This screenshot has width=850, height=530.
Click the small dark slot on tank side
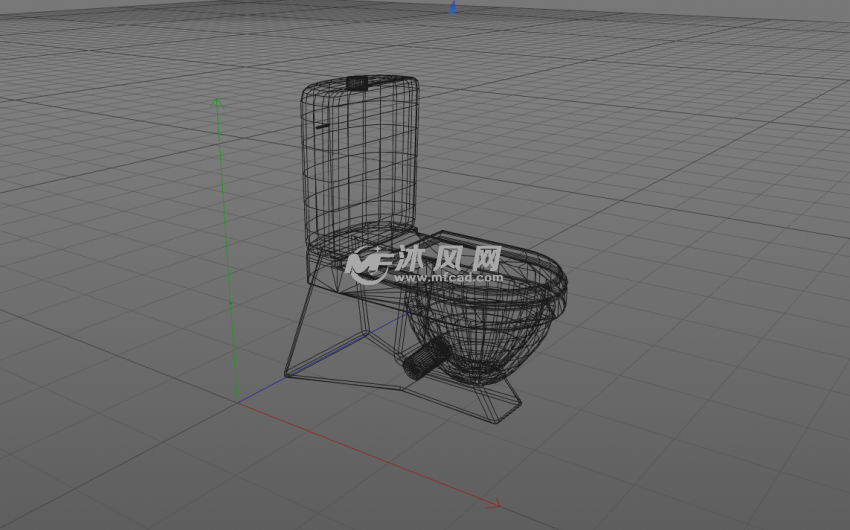(x=322, y=126)
